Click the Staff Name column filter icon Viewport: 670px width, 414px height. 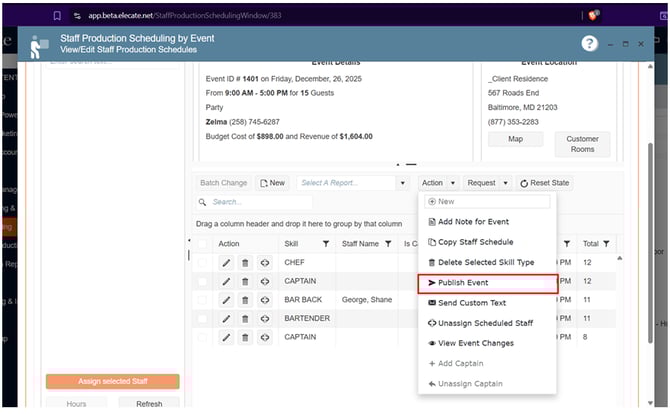tap(388, 243)
